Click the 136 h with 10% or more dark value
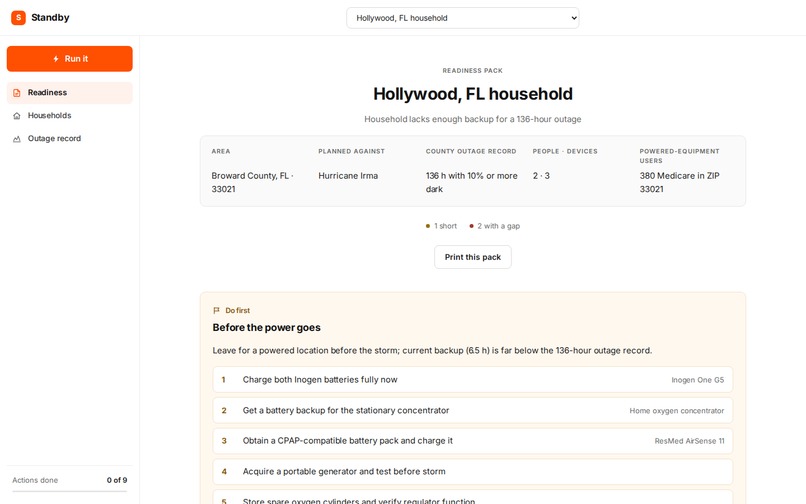 [471, 183]
